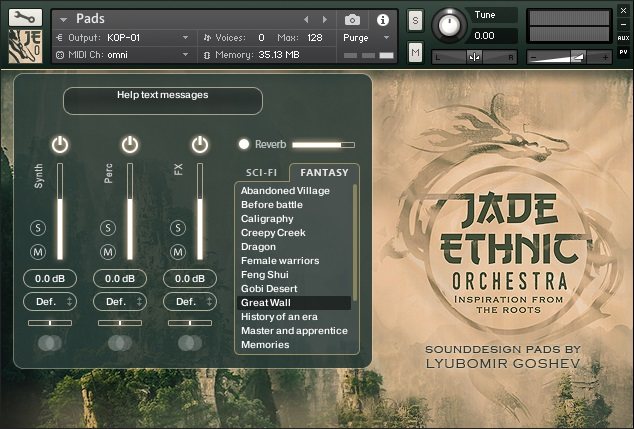Open snapshot view camera icon
Viewport: 634px width, 429px height.
coord(352,19)
